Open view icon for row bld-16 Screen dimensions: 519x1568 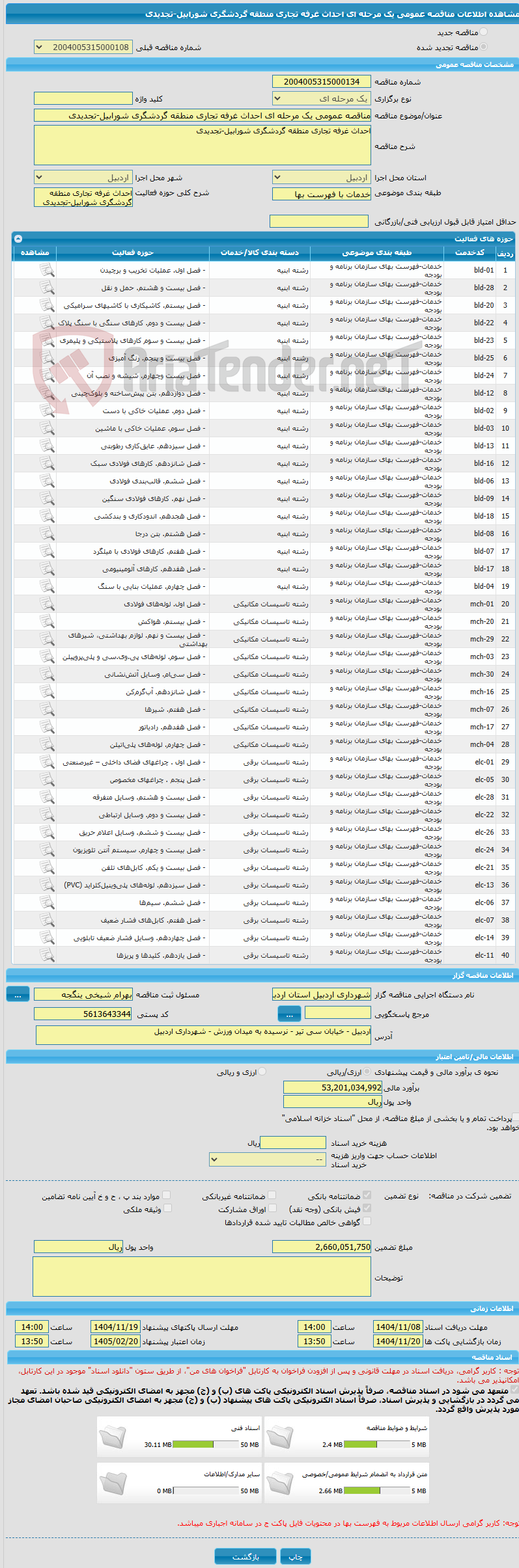click(47, 463)
